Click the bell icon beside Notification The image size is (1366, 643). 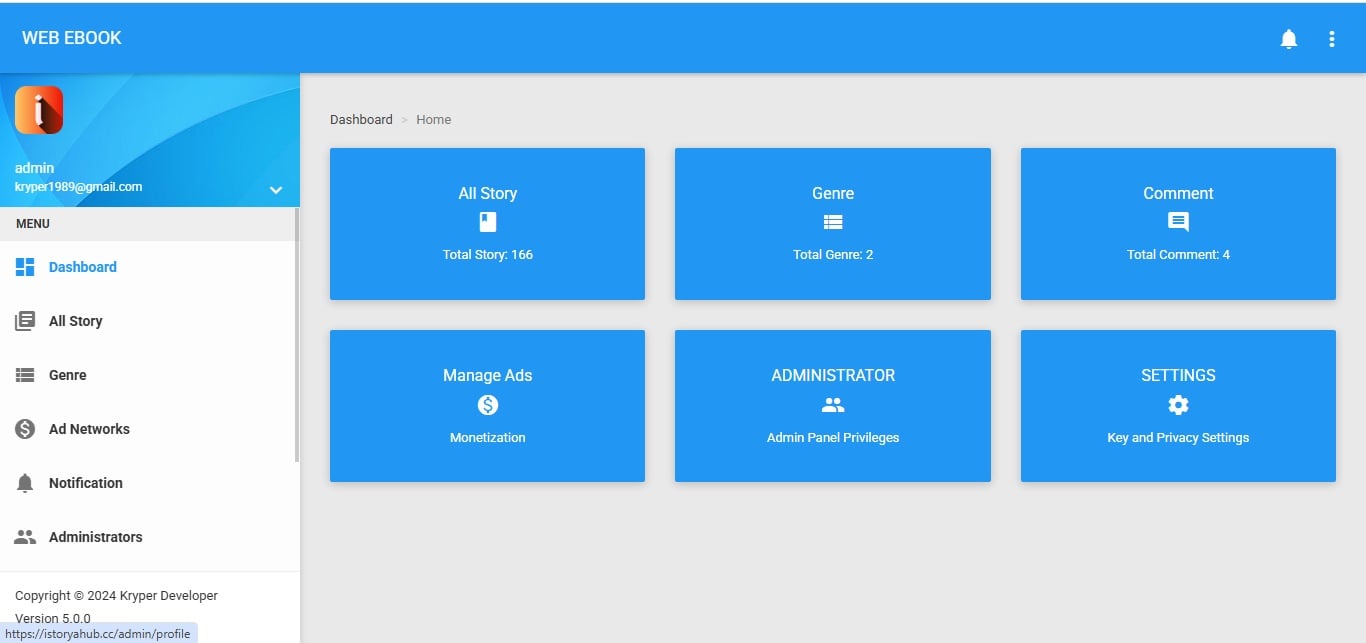[x=25, y=483]
